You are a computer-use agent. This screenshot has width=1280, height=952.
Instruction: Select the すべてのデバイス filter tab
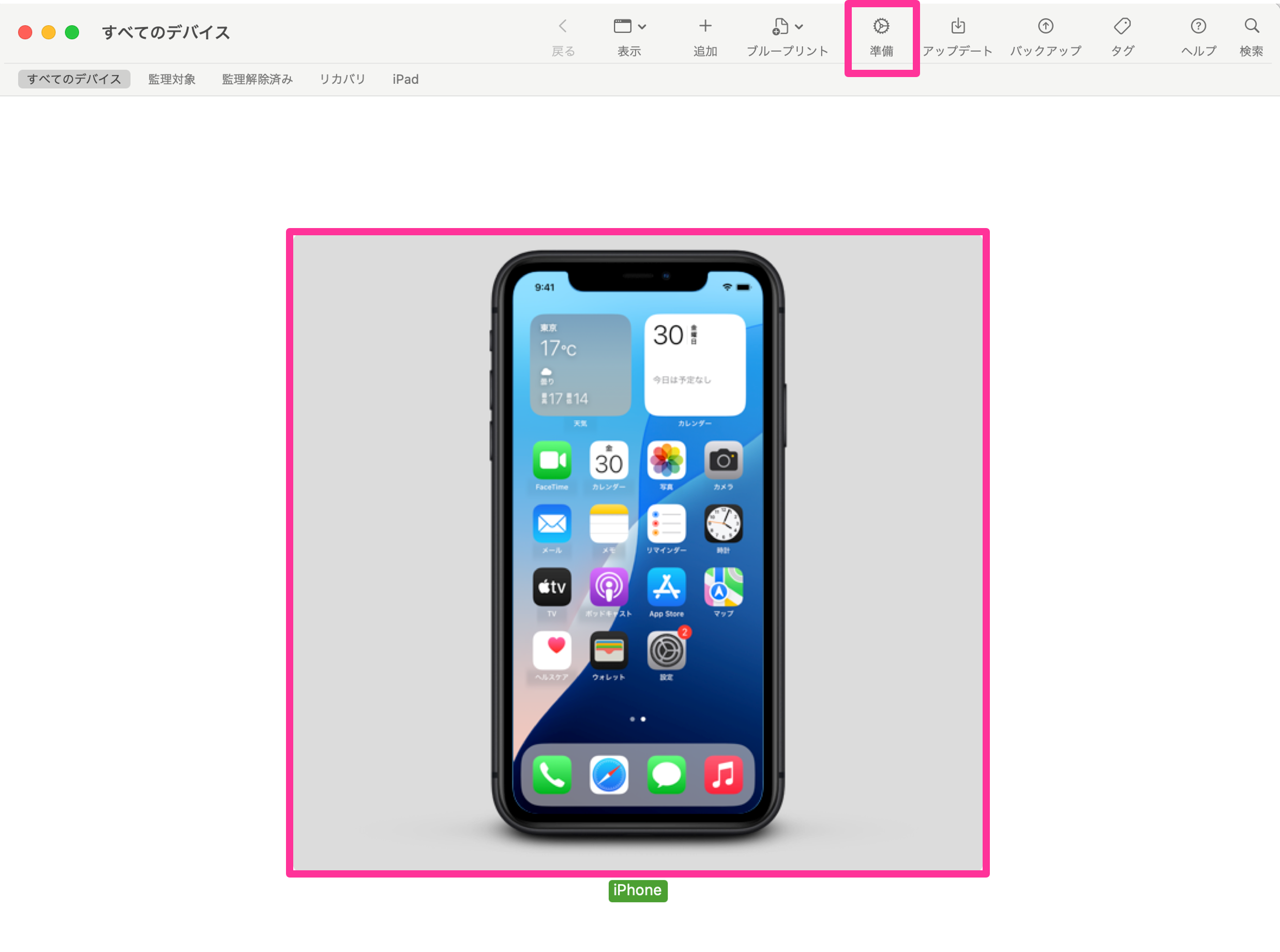[74, 79]
